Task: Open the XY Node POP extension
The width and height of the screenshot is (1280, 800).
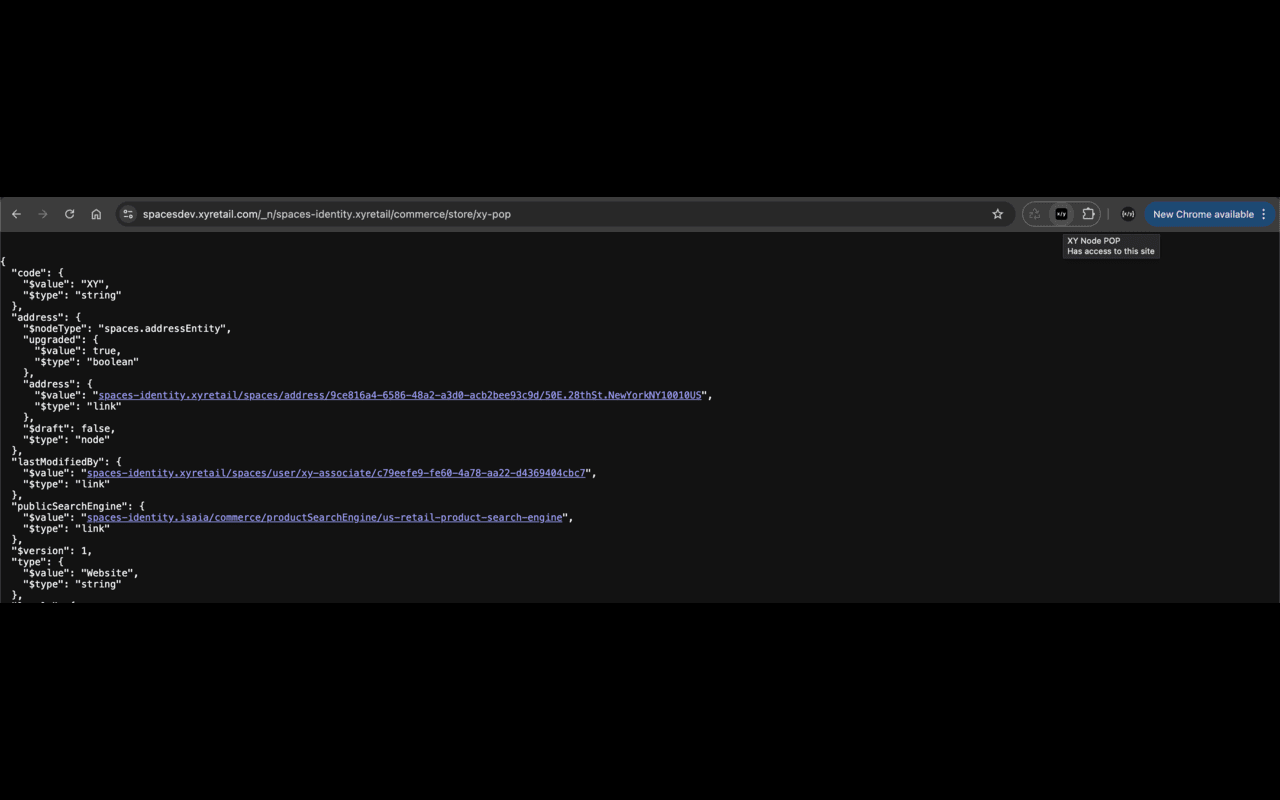Action: [1061, 214]
